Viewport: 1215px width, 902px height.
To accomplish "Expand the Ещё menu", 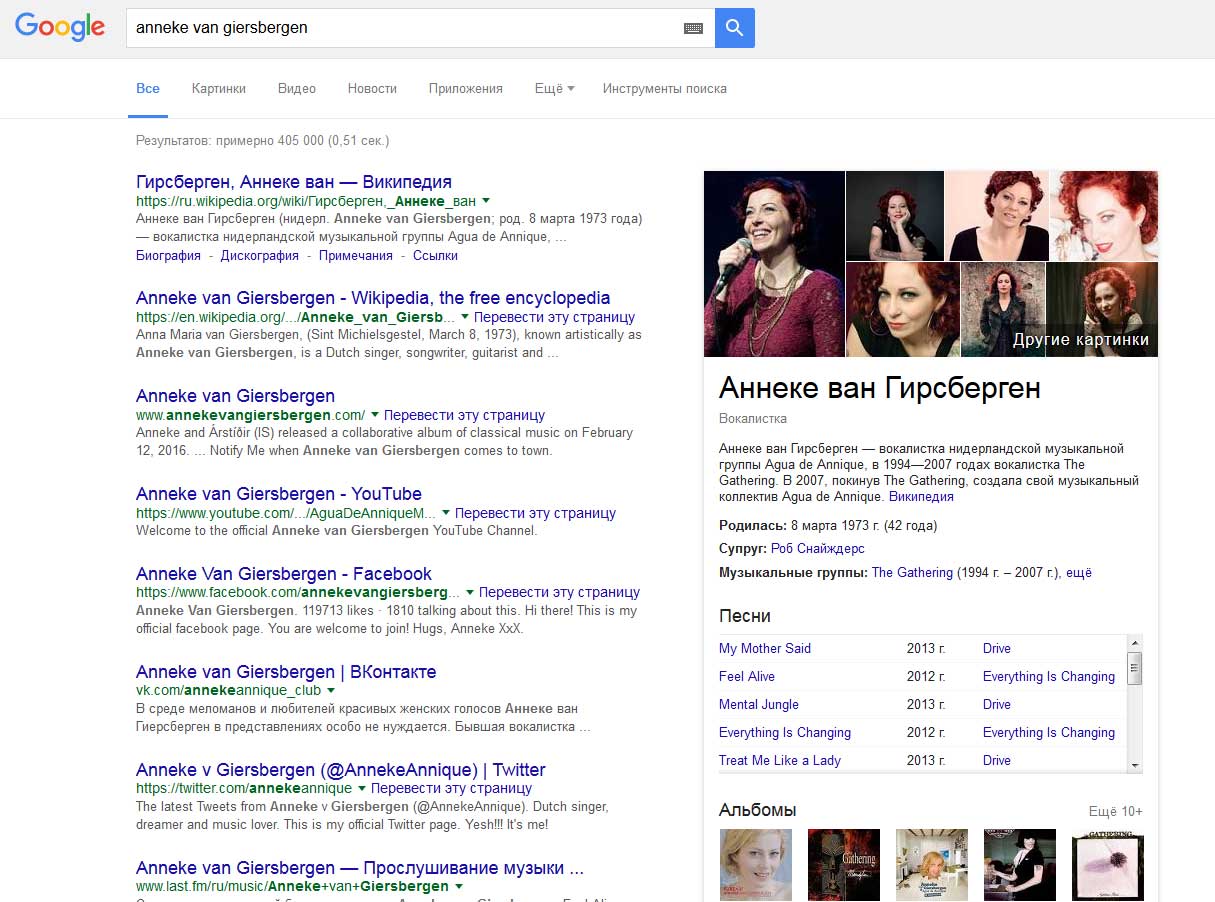I will [554, 88].
